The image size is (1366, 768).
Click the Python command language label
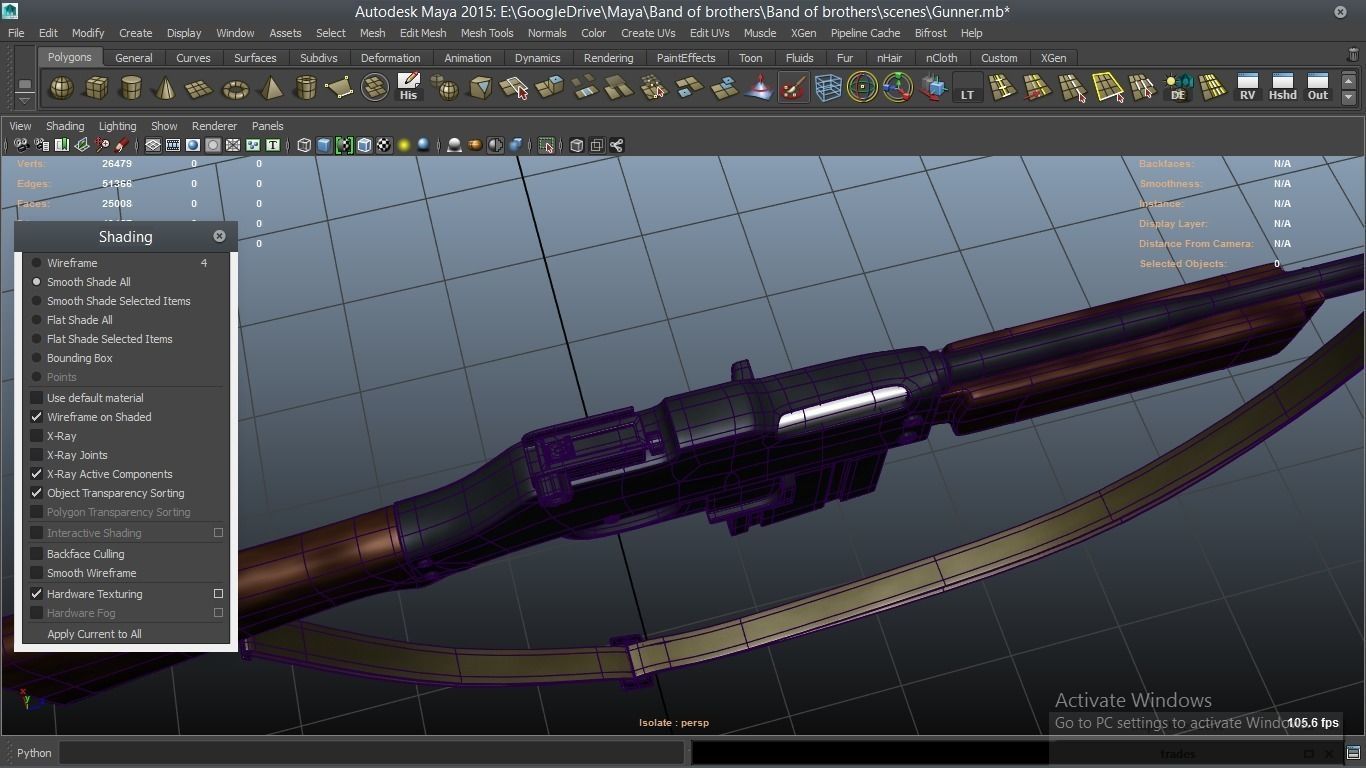34,753
